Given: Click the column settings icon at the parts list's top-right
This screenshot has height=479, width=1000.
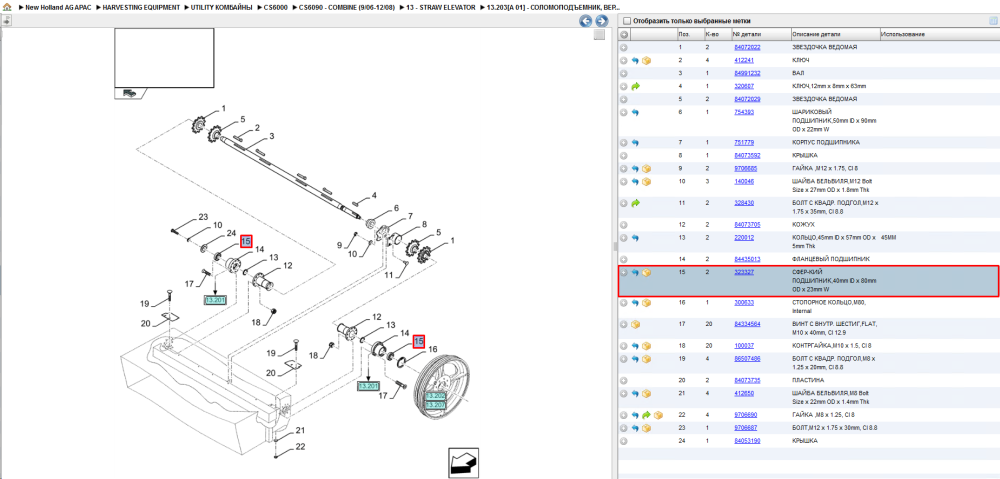Looking at the screenshot, I should (x=993, y=20).
